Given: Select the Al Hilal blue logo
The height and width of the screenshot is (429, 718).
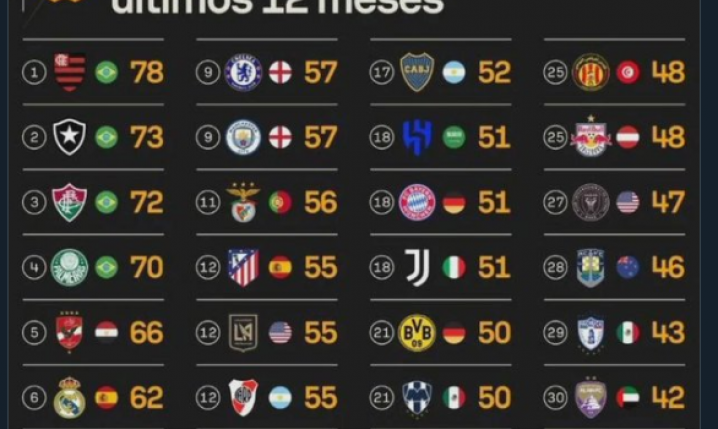Looking at the screenshot, I should [417, 137].
